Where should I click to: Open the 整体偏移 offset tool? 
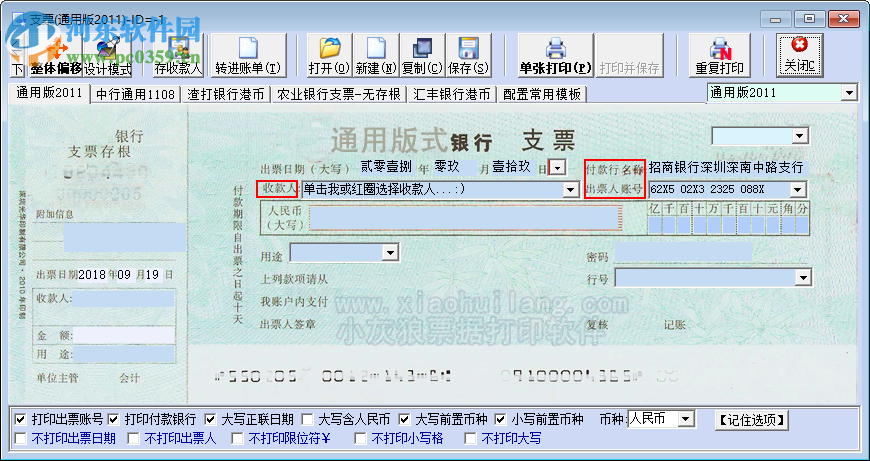tap(55, 58)
